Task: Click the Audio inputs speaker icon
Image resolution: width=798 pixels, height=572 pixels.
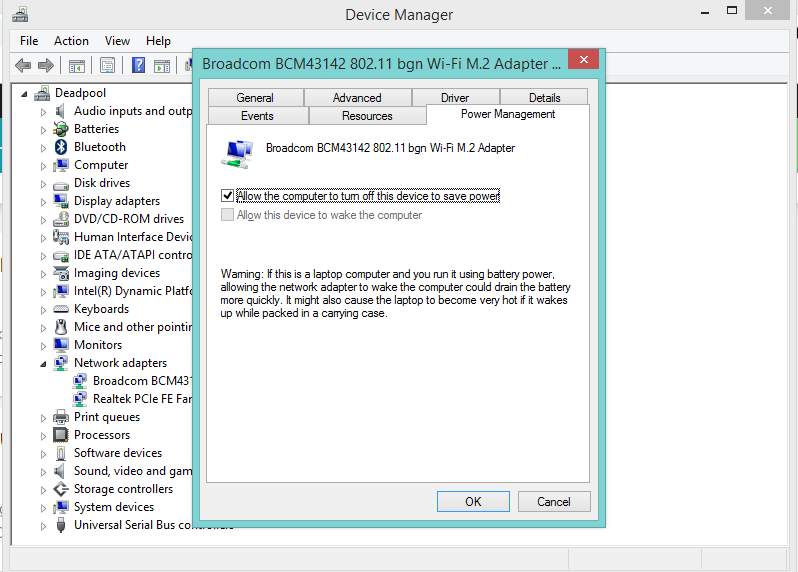Action: pyautogui.click(x=60, y=111)
